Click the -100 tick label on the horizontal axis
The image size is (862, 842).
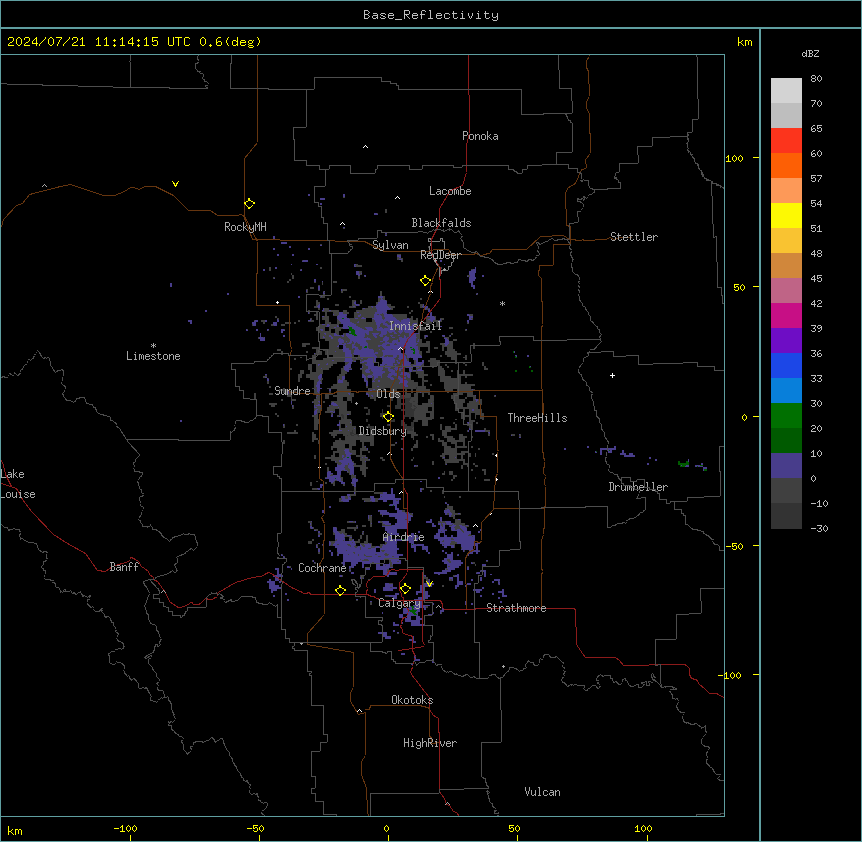tap(126, 829)
